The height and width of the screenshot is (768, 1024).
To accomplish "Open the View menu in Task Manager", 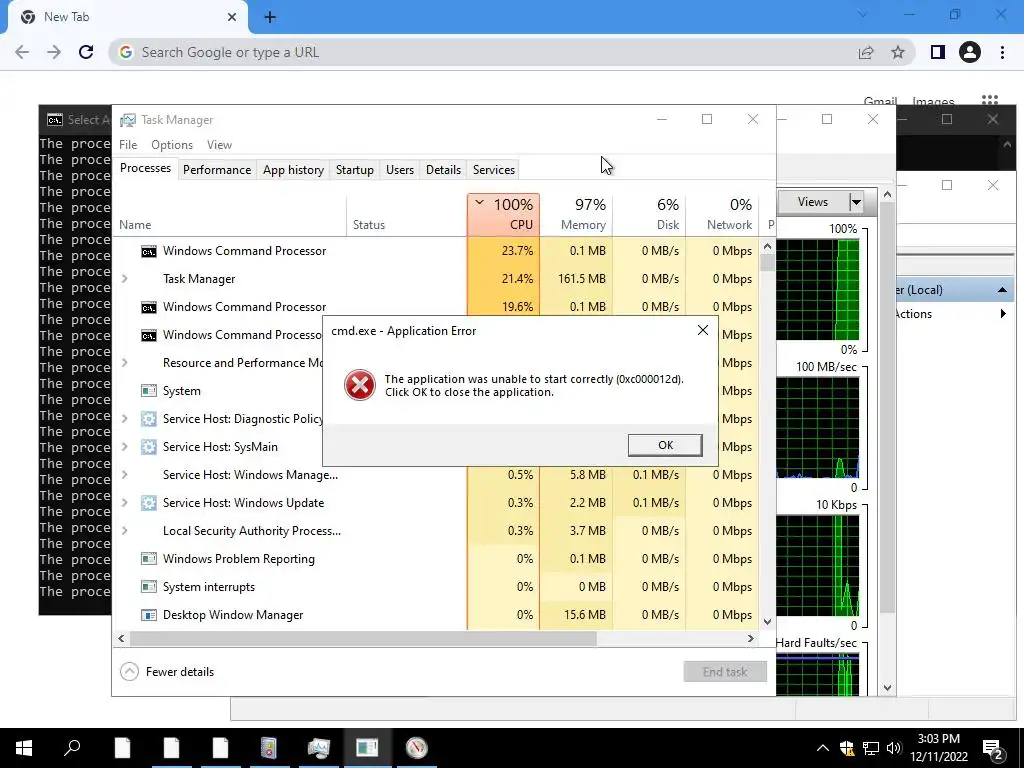I will pos(219,145).
